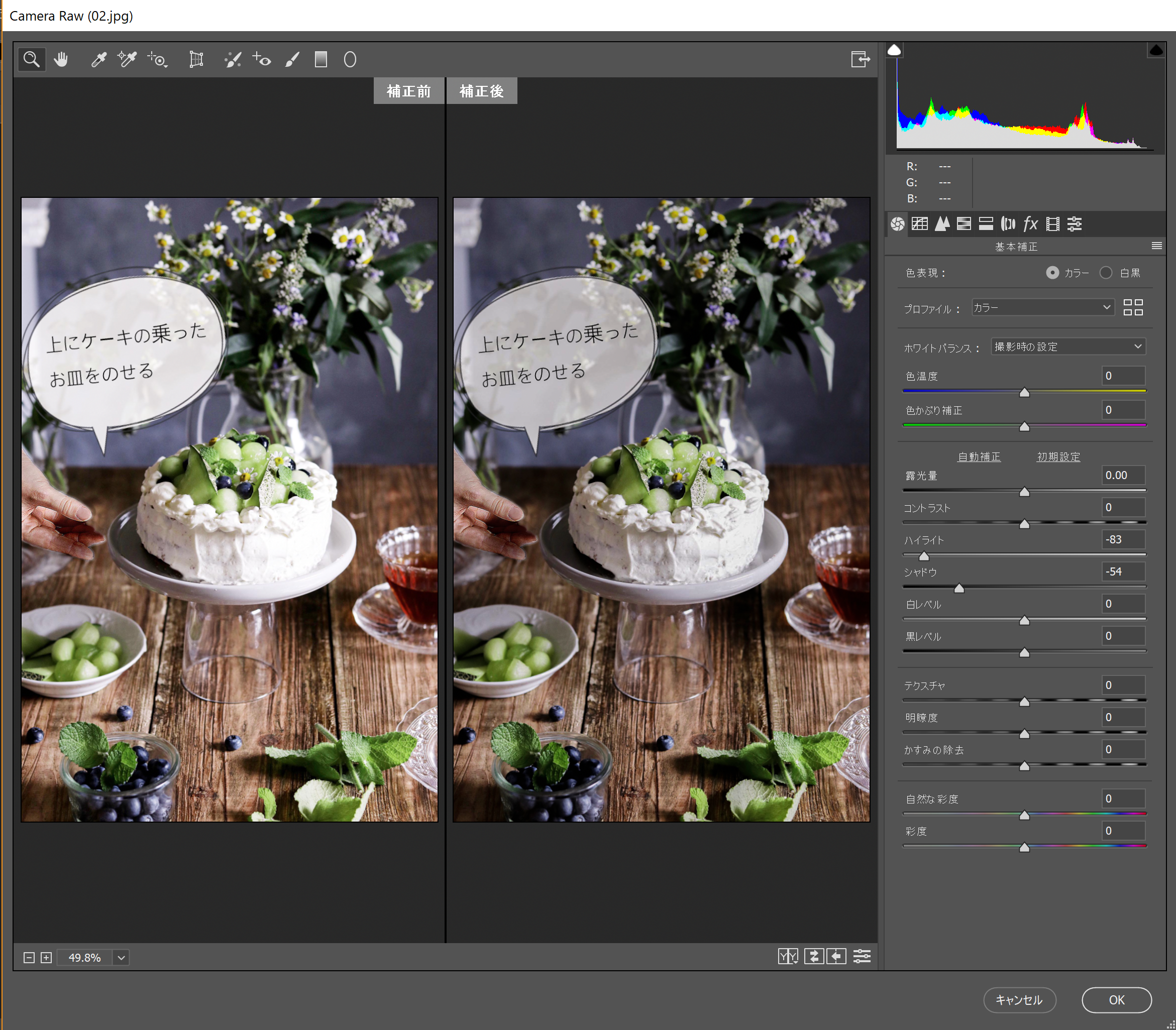
Task: Select the 白黒 black and white radio
Action: tap(1105, 273)
